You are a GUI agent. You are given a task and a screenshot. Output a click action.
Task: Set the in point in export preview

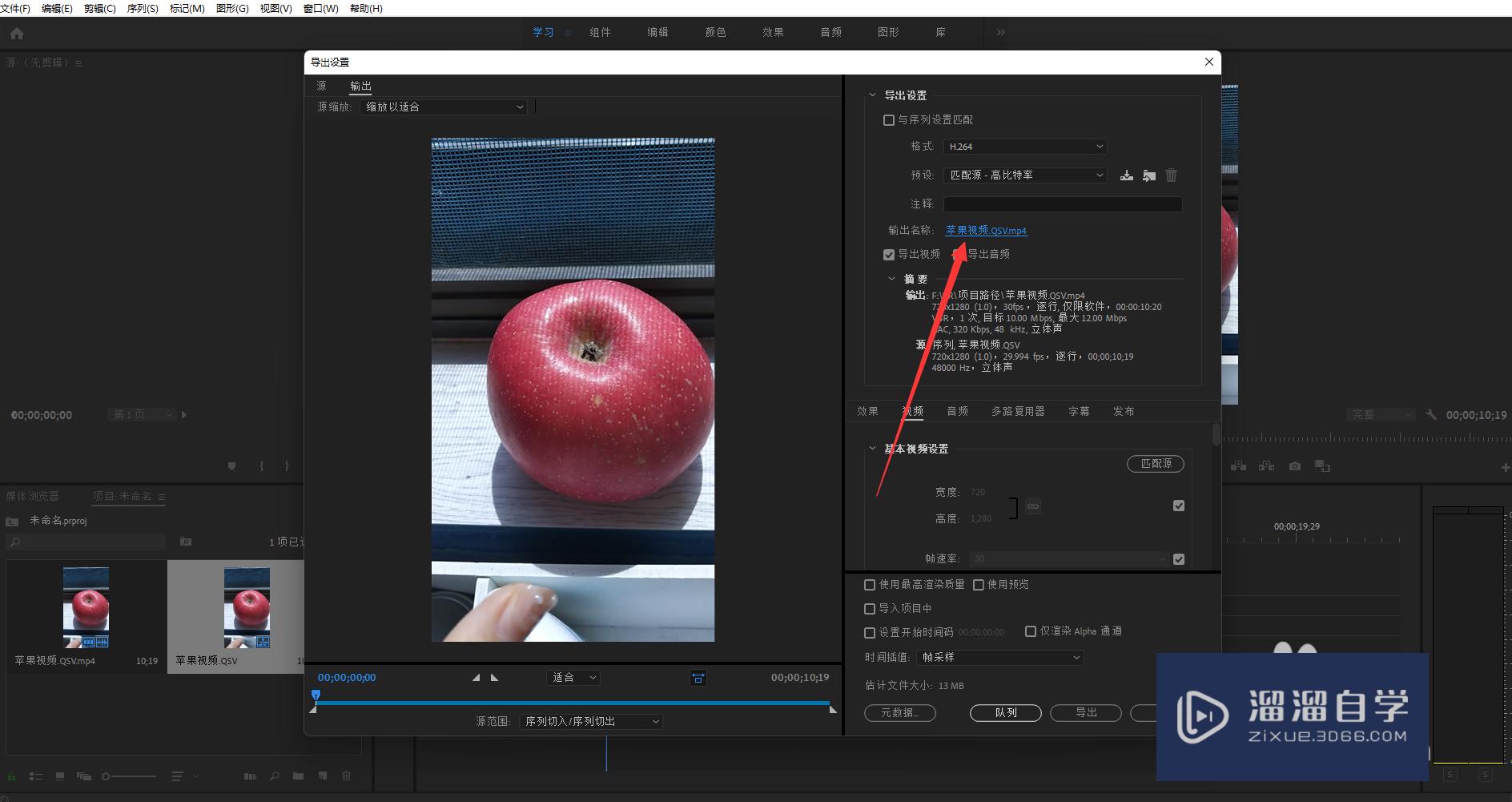[476, 678]
